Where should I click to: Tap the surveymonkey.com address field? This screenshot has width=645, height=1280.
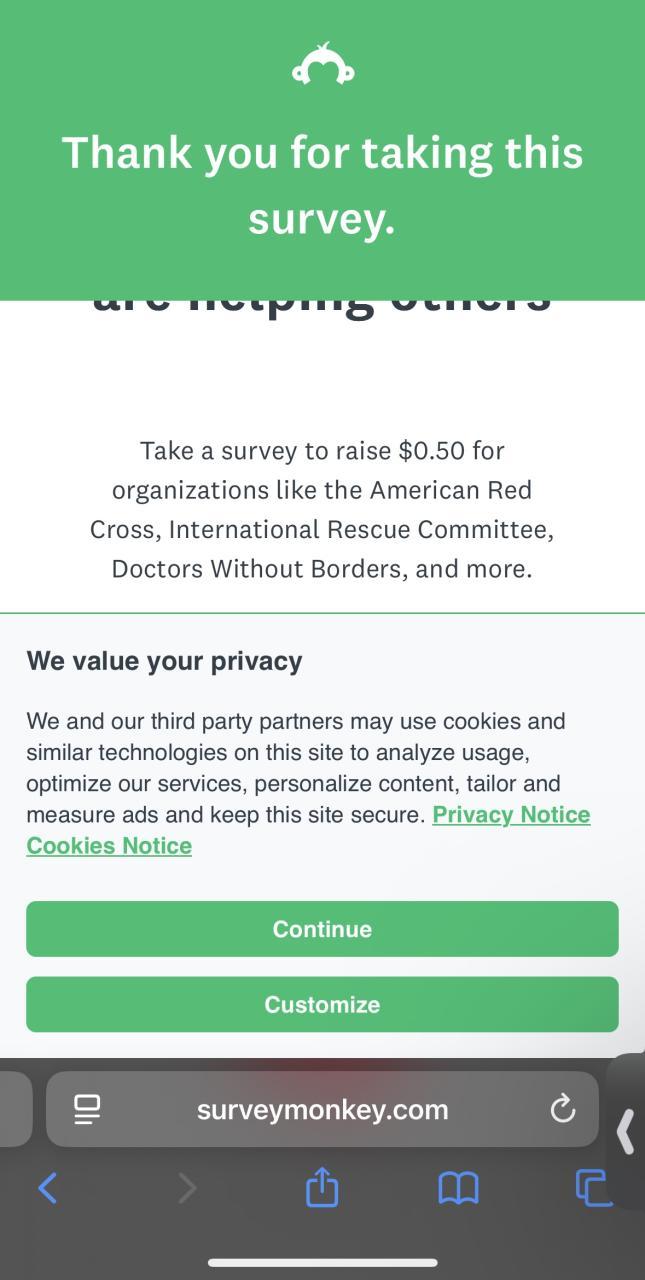pos(322,1109)
